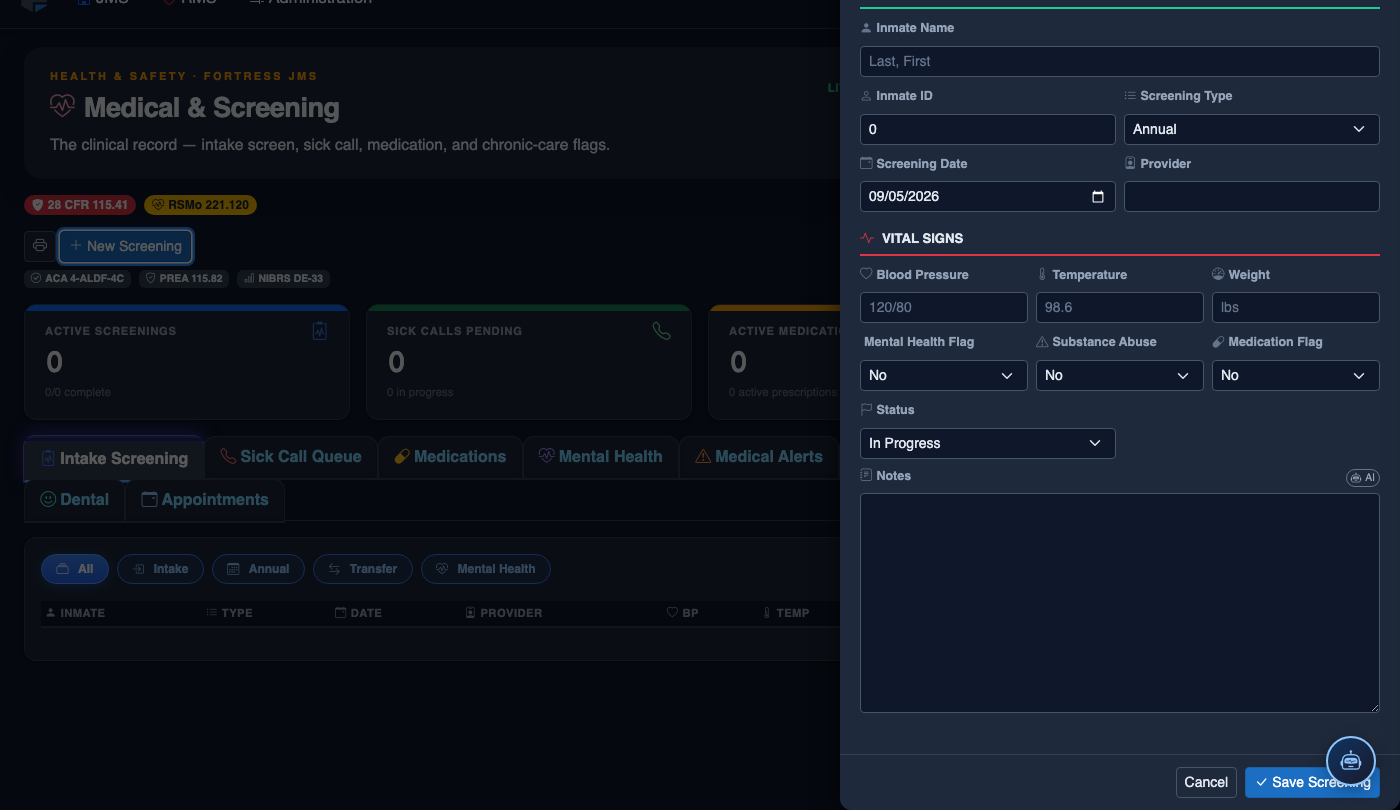The height and width of the screenshot is (810, 1400).
Task: Click the AI badge above Notes
Action: pyautogui.click(x=1362, y=478)
